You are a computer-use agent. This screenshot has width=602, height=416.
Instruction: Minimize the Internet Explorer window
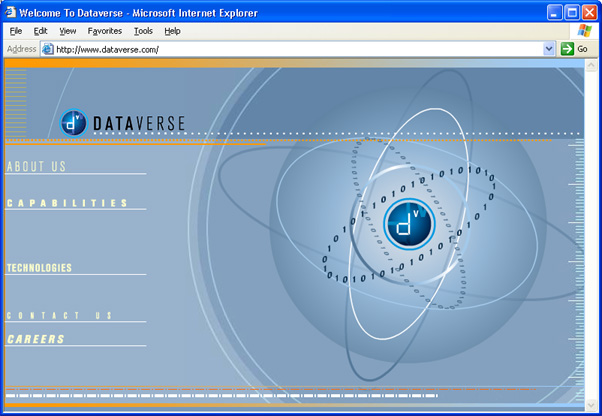click(554, 13)
